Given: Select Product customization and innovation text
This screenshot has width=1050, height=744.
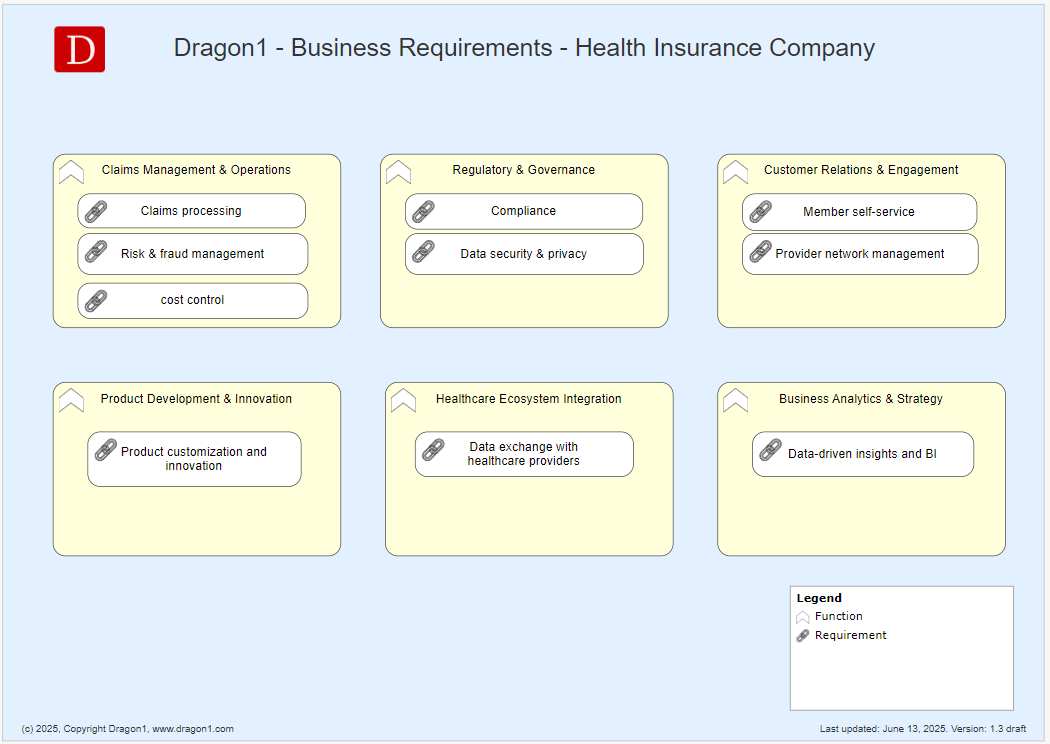Looking at the screenshot, I should click(194, 459).
